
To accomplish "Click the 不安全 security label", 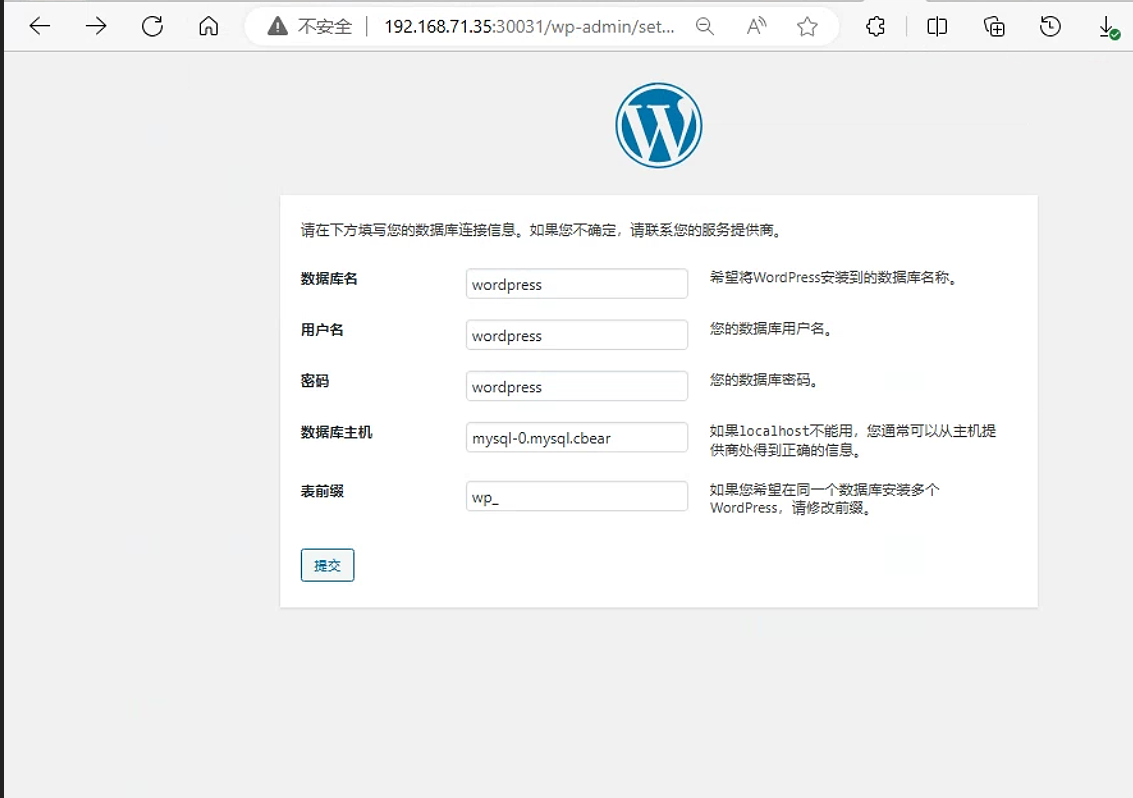I will (324, 27).
